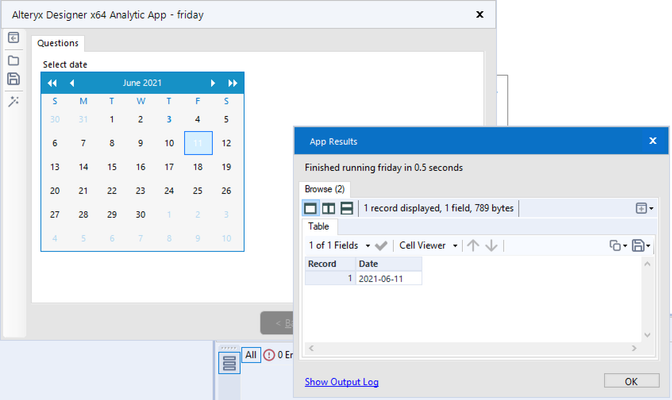The height and width of the screenshot is (400, 672).
Task: Expand the new window options dropdown arrow
Action: (651, 209)
